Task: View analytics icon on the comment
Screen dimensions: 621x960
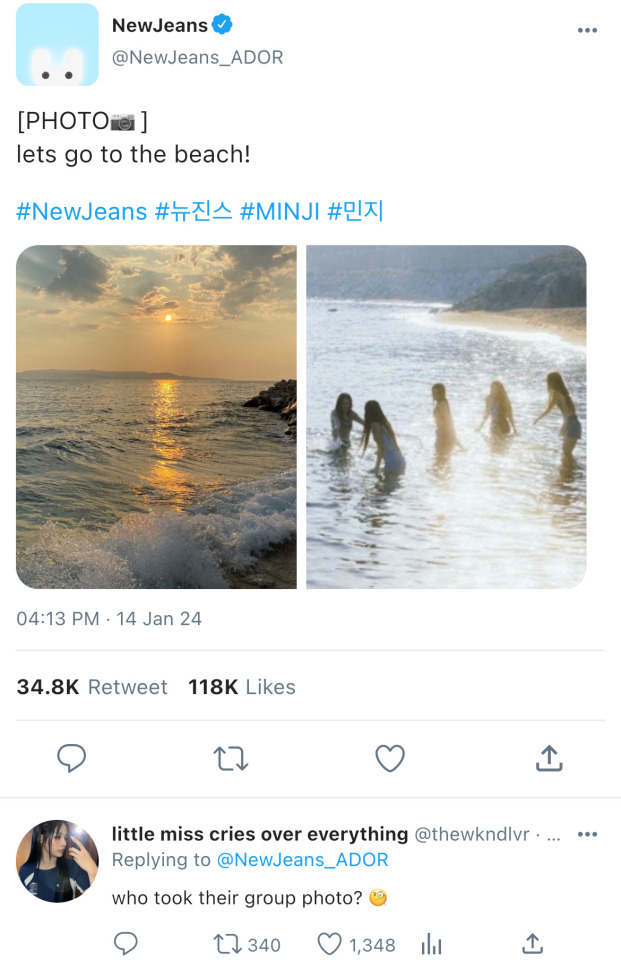Action: [x=432, y=944]
